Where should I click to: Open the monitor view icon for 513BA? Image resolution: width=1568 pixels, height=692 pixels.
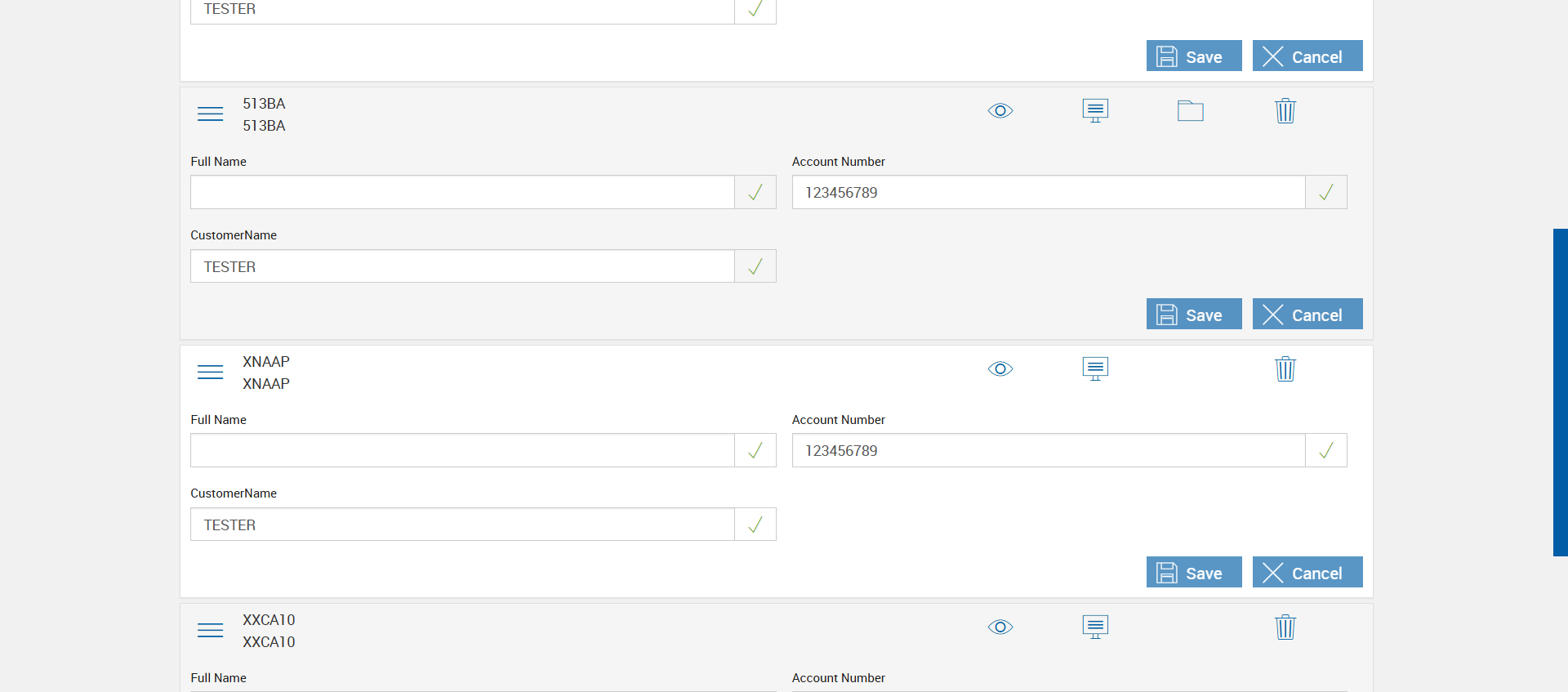click(x=1095, y=110)
